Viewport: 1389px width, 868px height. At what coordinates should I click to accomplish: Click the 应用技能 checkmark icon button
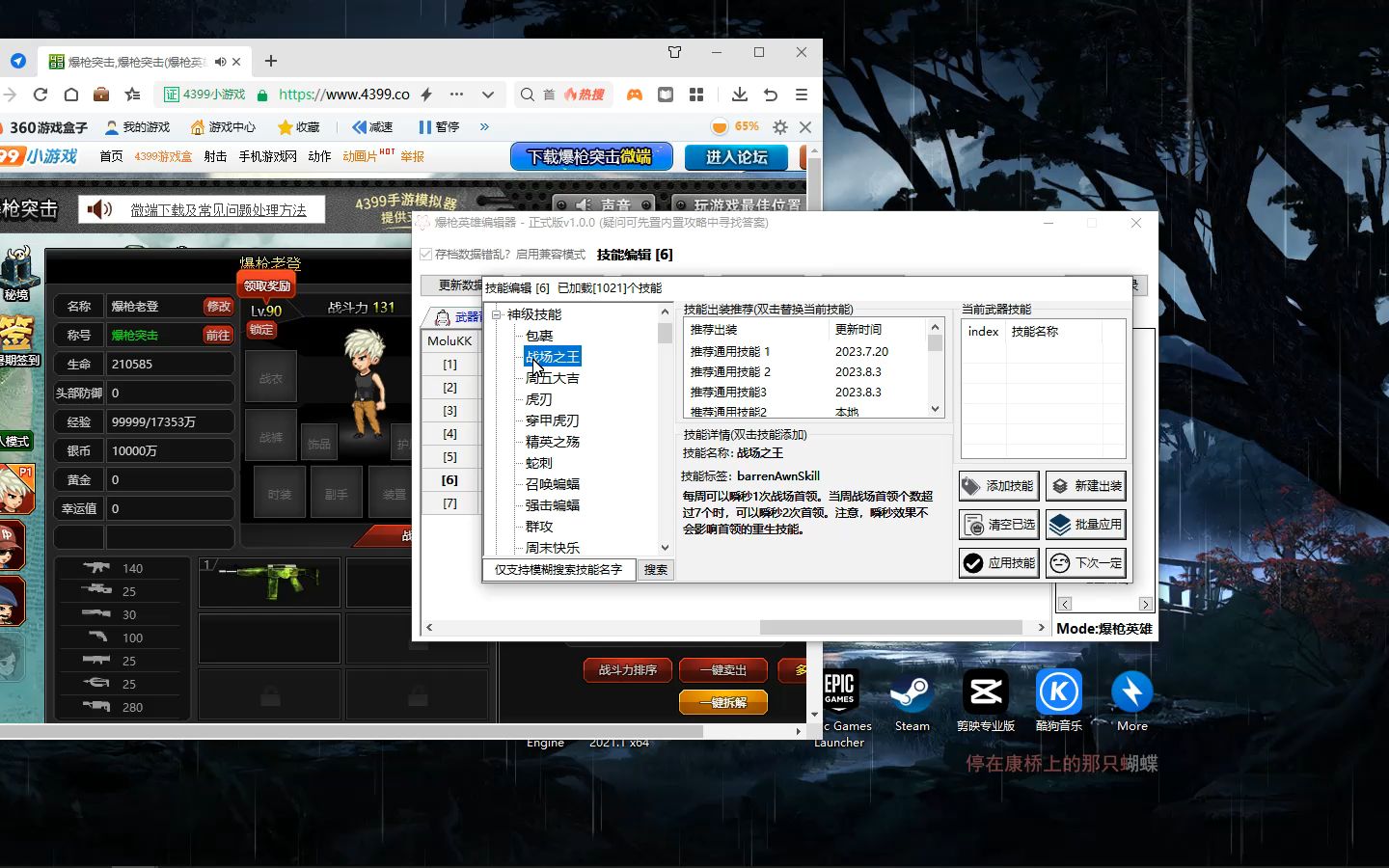coord(999,563)
